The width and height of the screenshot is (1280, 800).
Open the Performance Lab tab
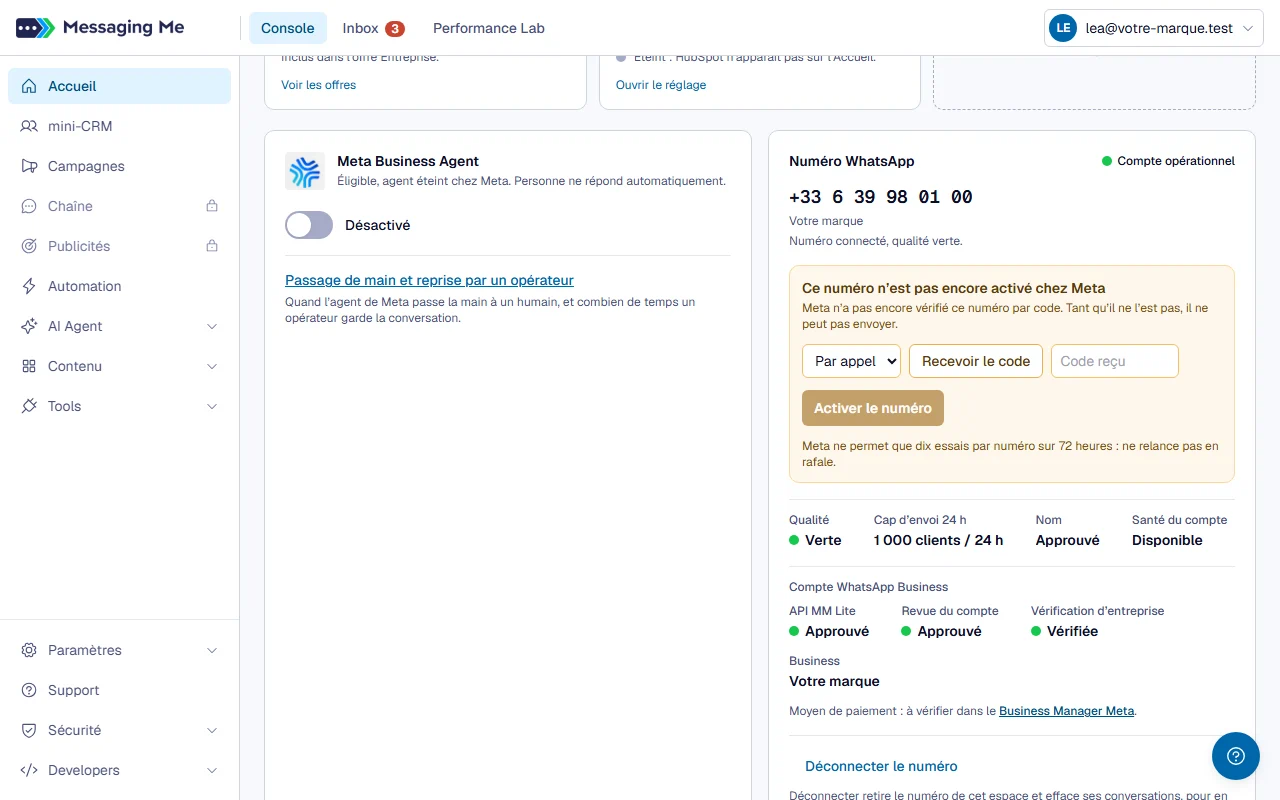(x=489, y=28)
